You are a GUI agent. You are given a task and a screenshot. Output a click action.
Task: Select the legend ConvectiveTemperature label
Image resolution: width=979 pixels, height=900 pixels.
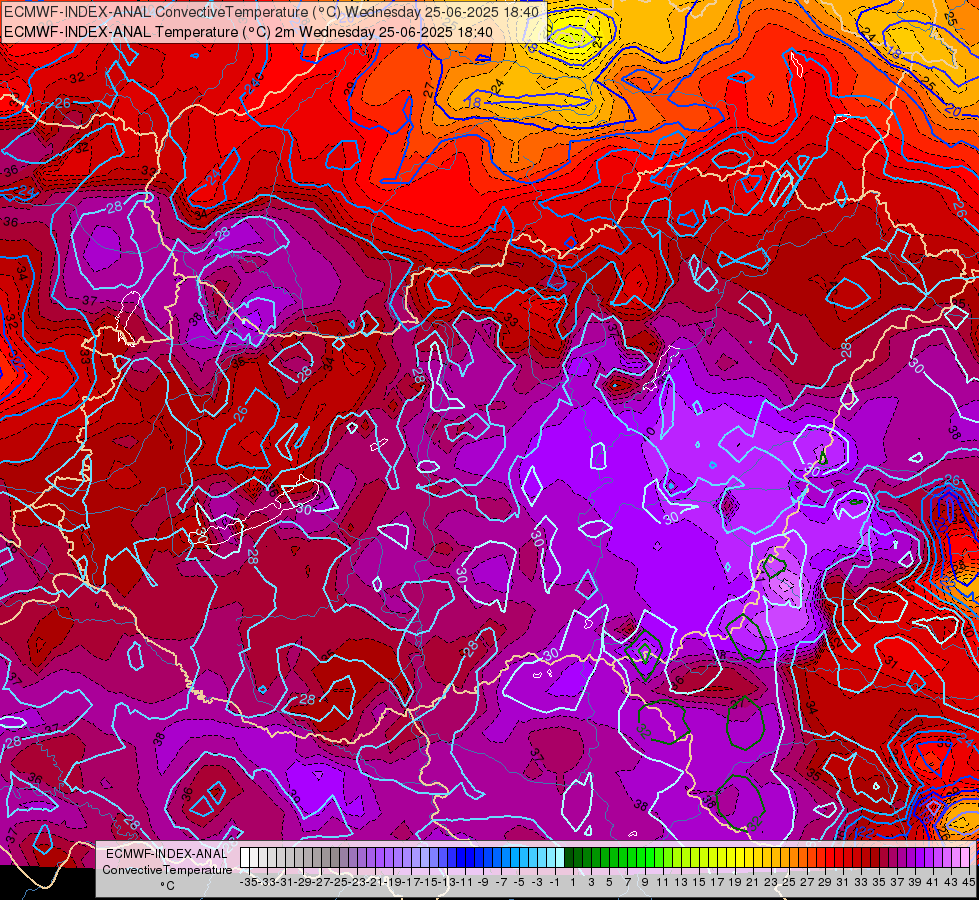point(167,870)
